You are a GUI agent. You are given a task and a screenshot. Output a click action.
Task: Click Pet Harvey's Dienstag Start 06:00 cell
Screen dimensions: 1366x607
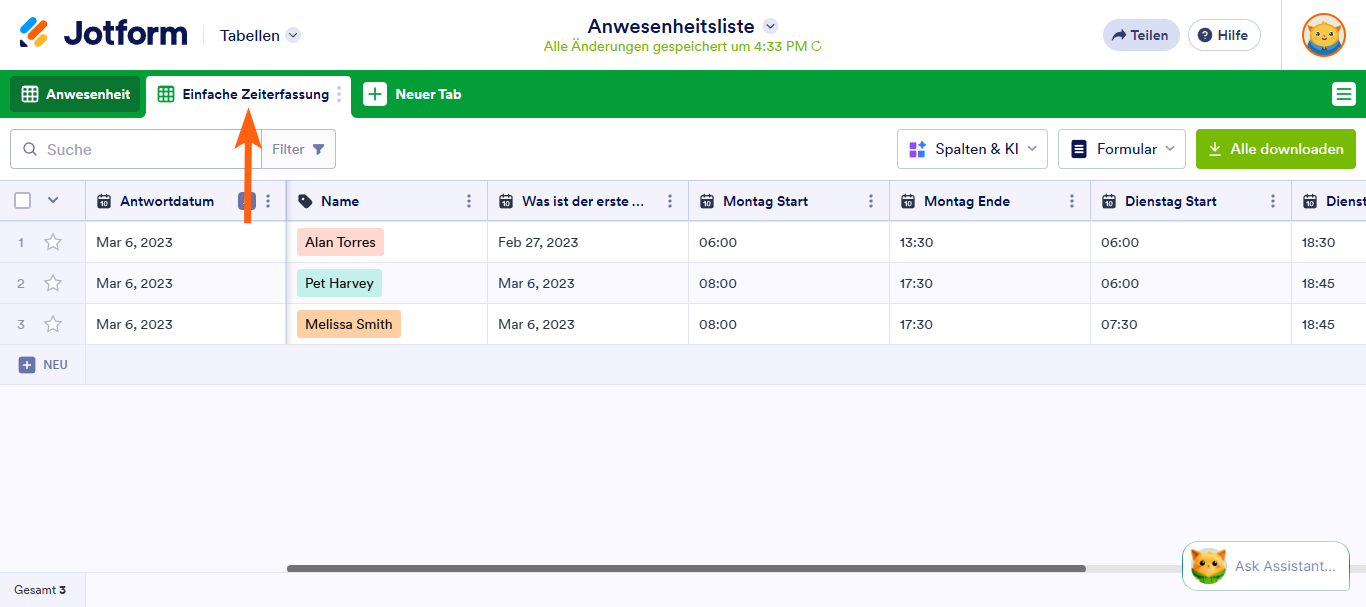pos(1191,283)
